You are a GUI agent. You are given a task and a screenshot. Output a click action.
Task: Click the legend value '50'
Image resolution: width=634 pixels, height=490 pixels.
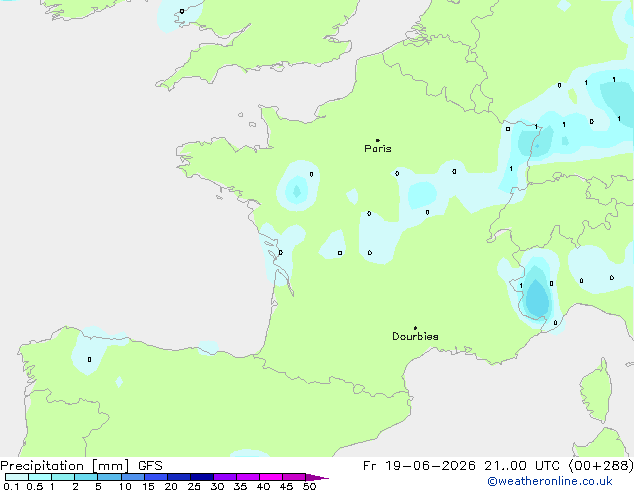click(309, 486)
